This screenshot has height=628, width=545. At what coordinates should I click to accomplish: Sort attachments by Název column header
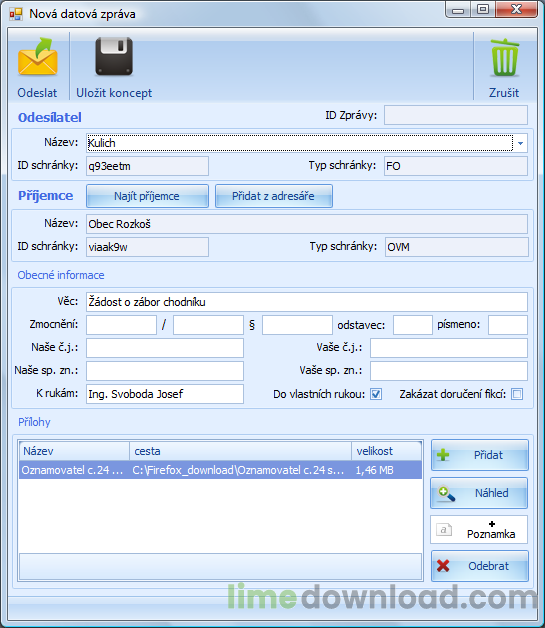(74, 451)
